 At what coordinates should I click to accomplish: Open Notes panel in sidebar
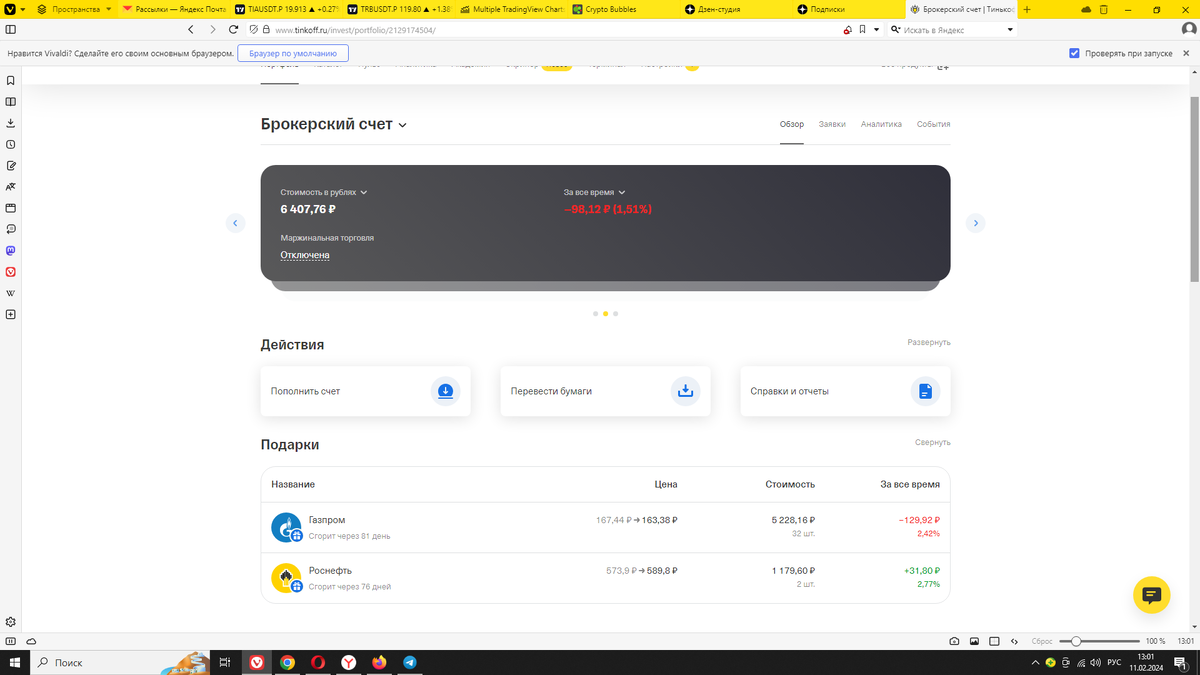click(x=11, y=166)
